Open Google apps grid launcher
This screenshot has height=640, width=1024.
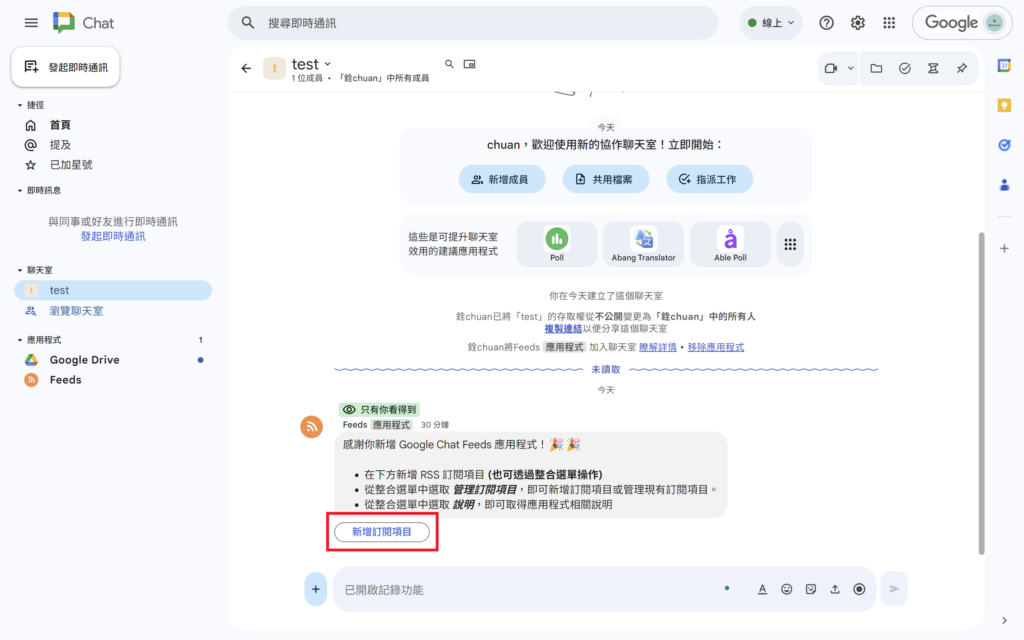[889, 23]
